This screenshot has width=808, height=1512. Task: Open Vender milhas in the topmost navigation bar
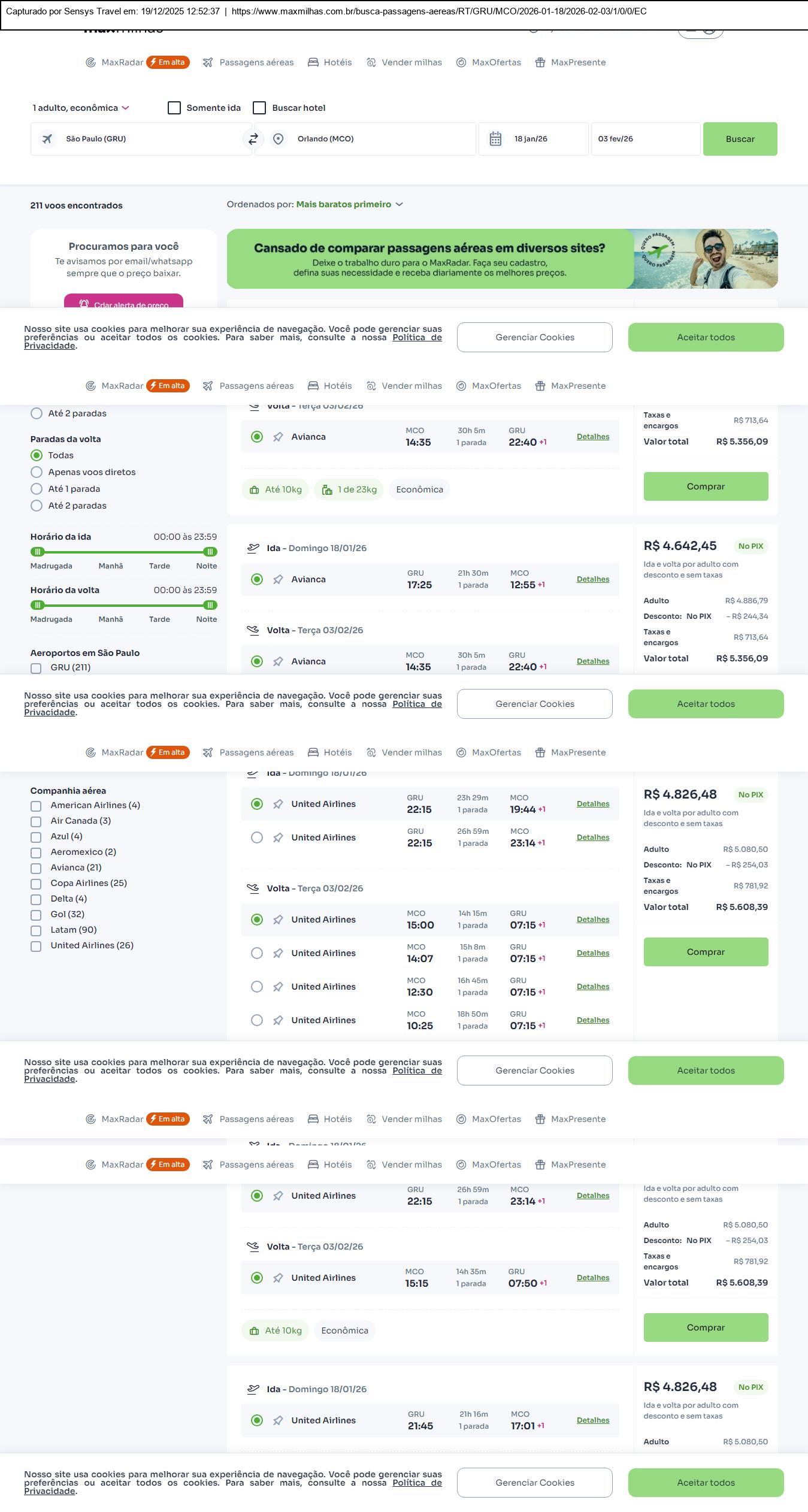click(x=404, y=62)
